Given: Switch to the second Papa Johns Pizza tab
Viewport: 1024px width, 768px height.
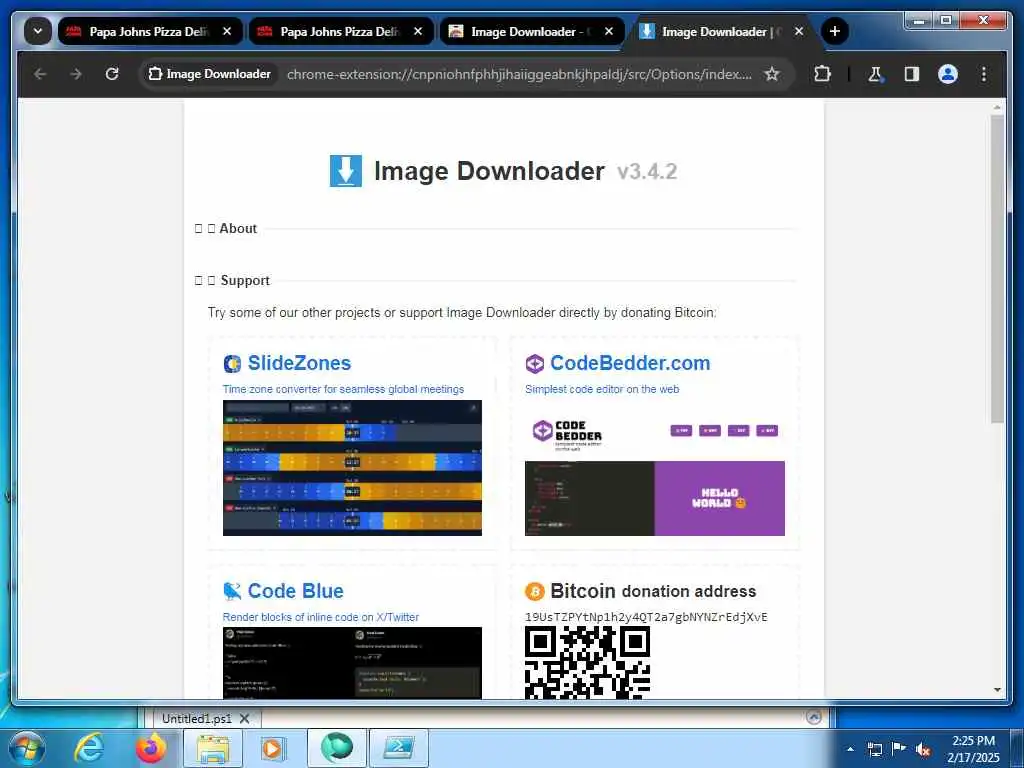Looking at the screenshot, I should 340,31.
